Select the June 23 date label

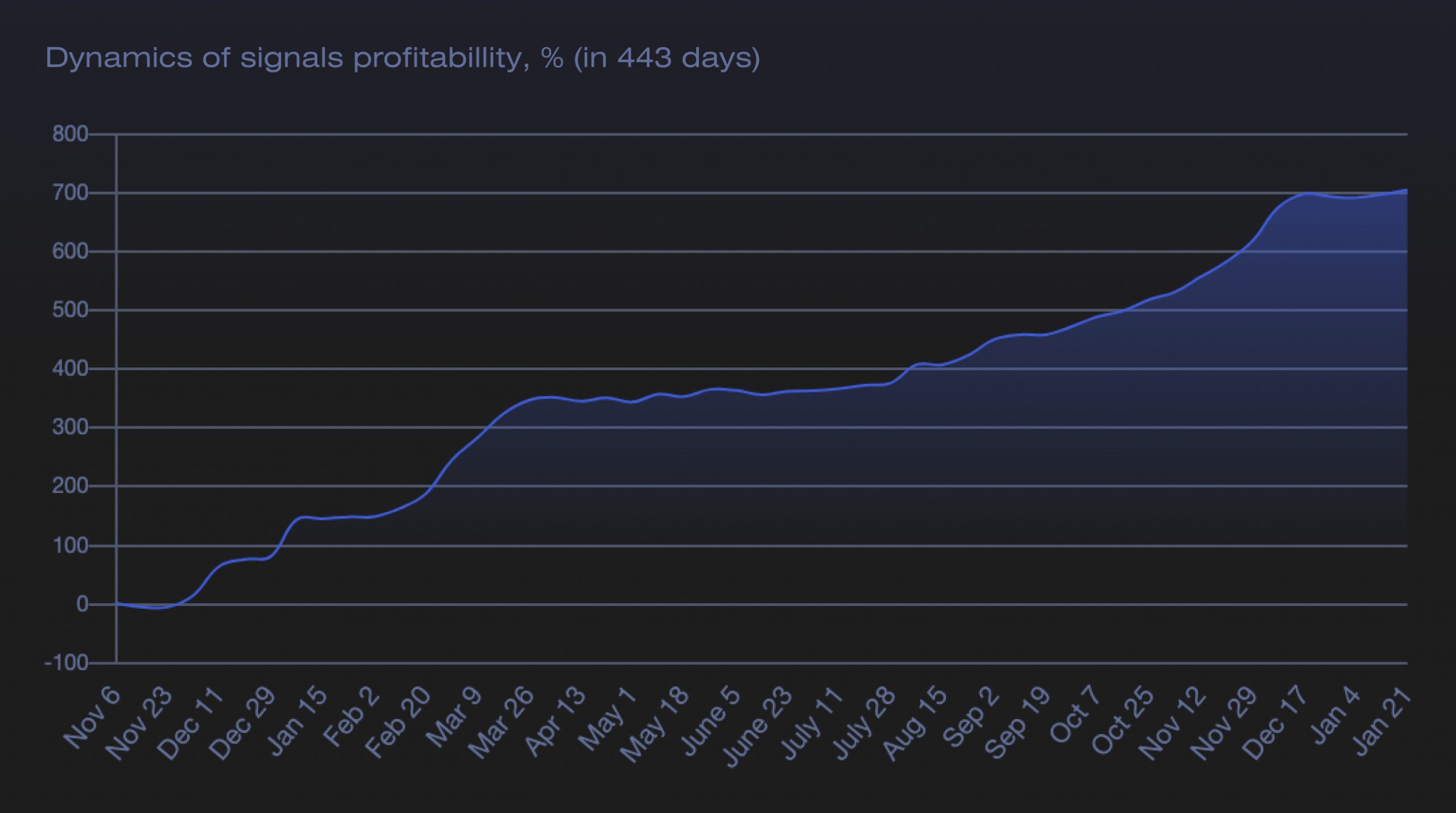[756, 727]
